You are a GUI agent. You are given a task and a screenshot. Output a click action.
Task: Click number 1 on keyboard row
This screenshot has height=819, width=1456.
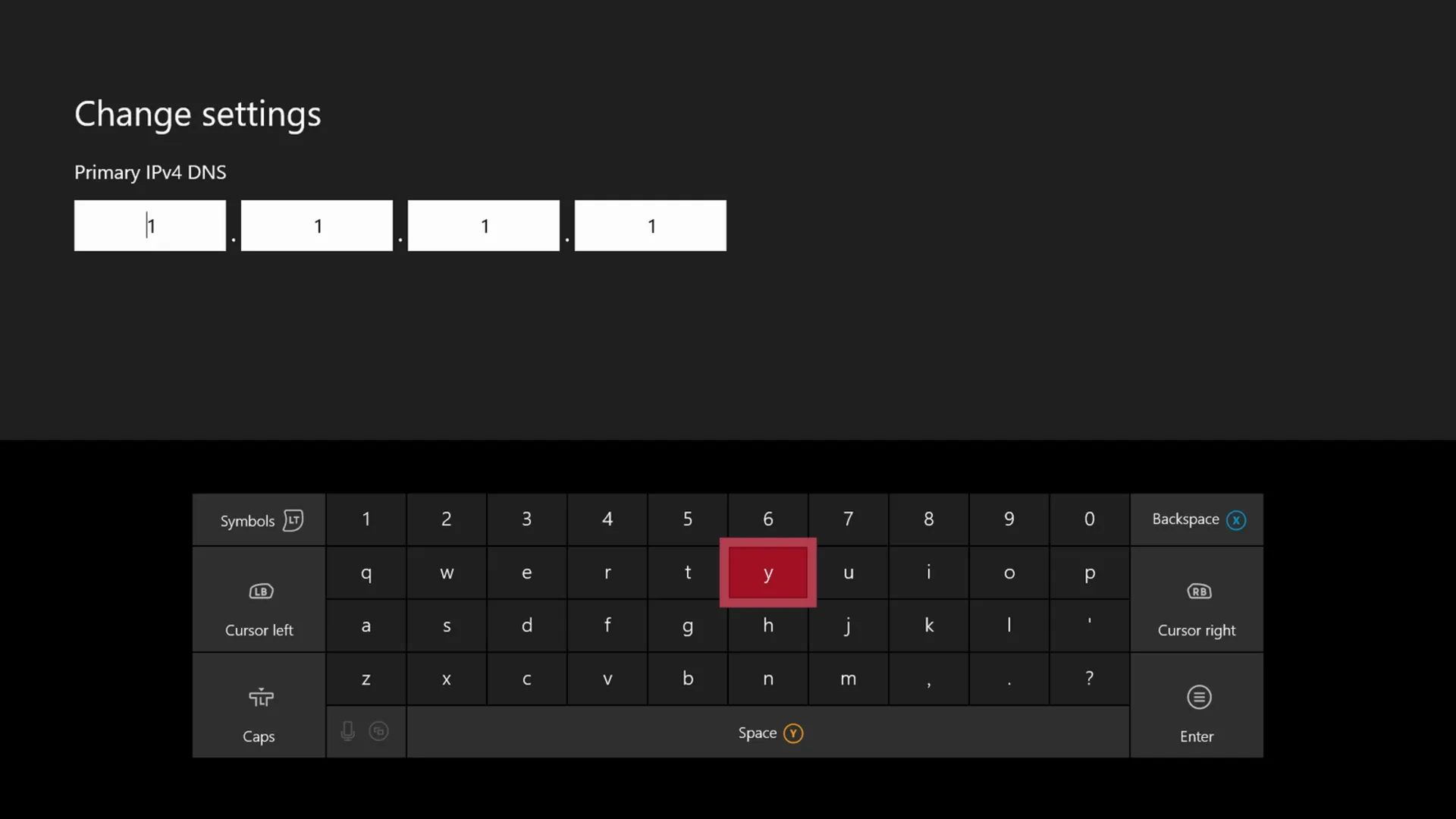pos(366,518)
